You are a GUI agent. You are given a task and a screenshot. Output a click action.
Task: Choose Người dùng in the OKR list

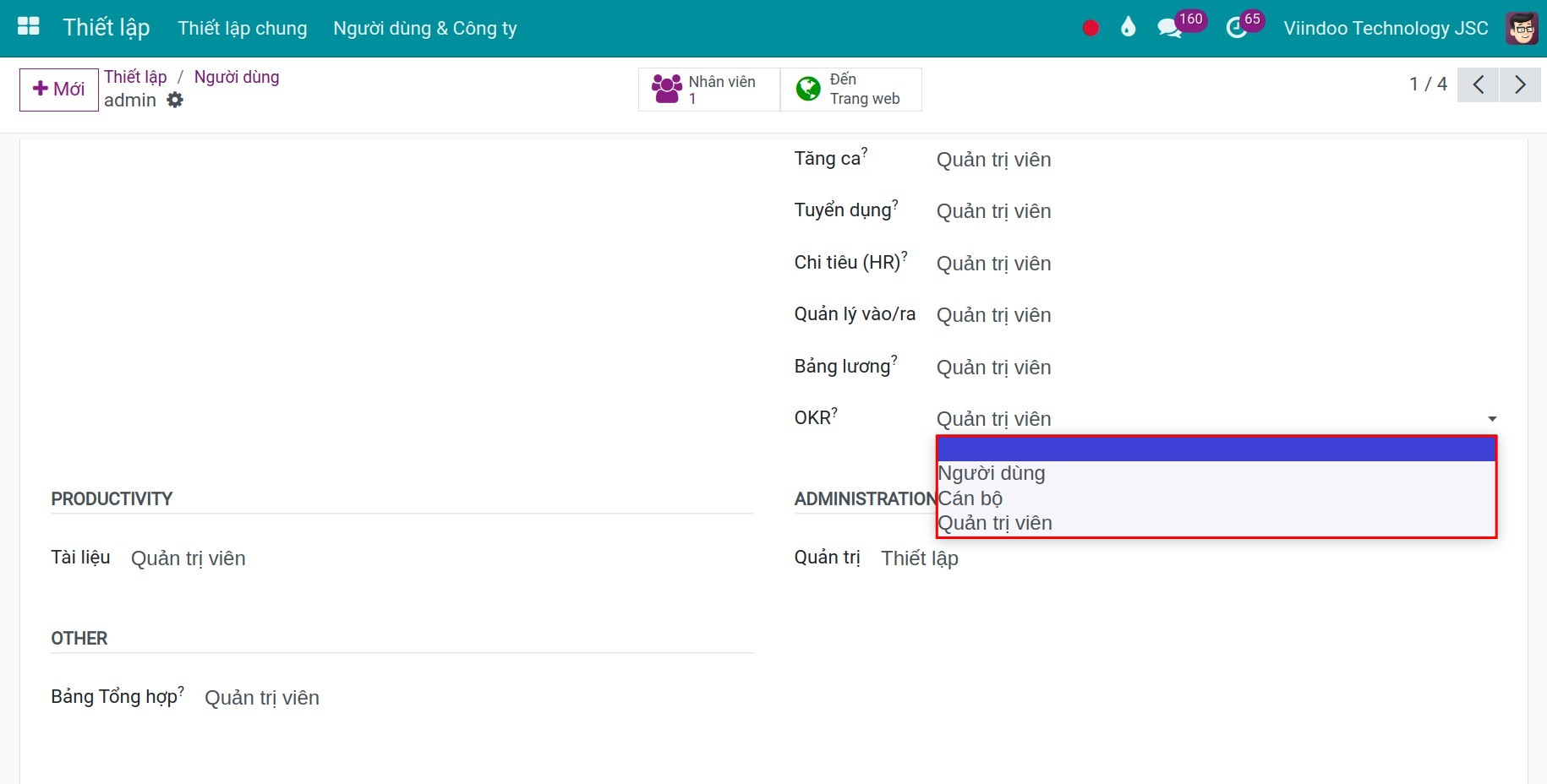coord(1216,473)
